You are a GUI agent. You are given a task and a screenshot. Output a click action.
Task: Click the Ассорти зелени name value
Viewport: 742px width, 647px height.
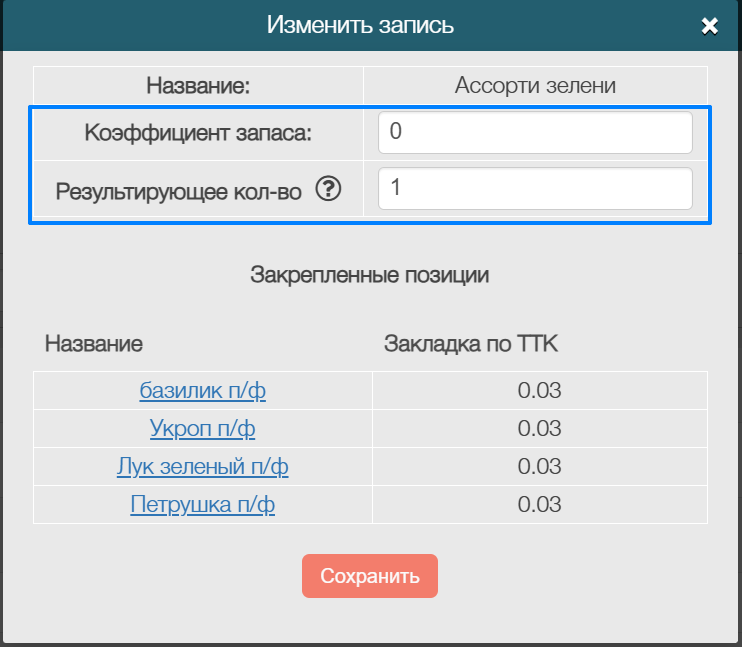click(x=535, y=86)
